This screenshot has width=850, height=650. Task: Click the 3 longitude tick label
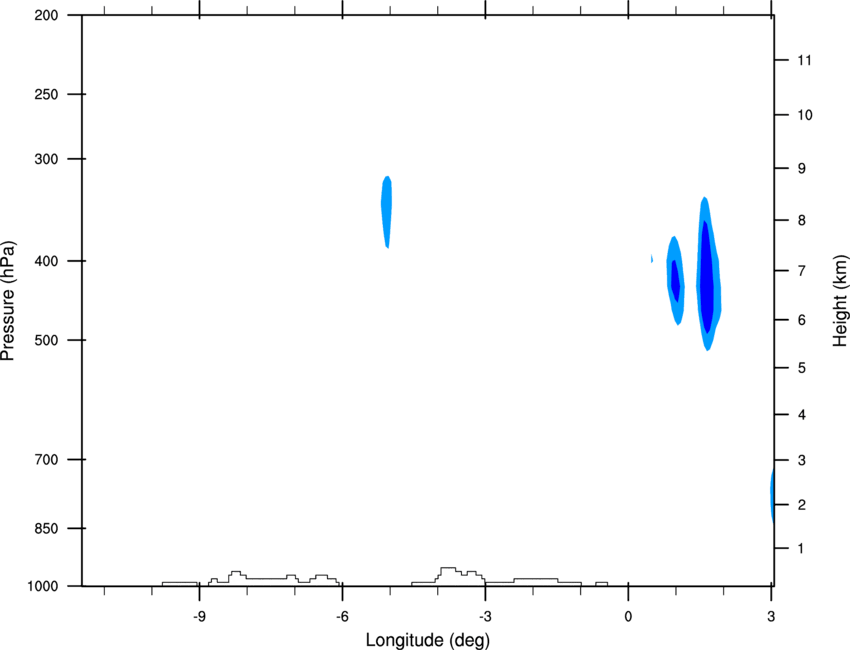(771, 616)
